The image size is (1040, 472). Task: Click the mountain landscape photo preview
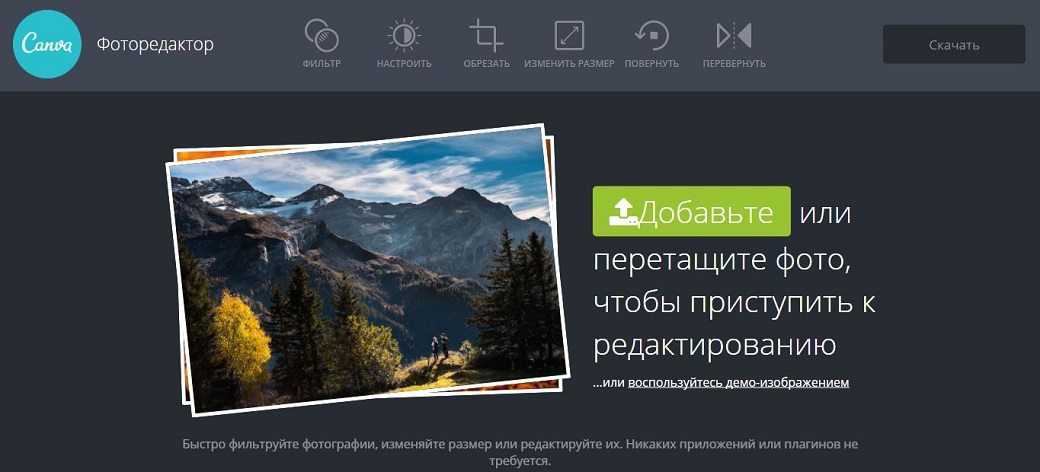(366, 270)
